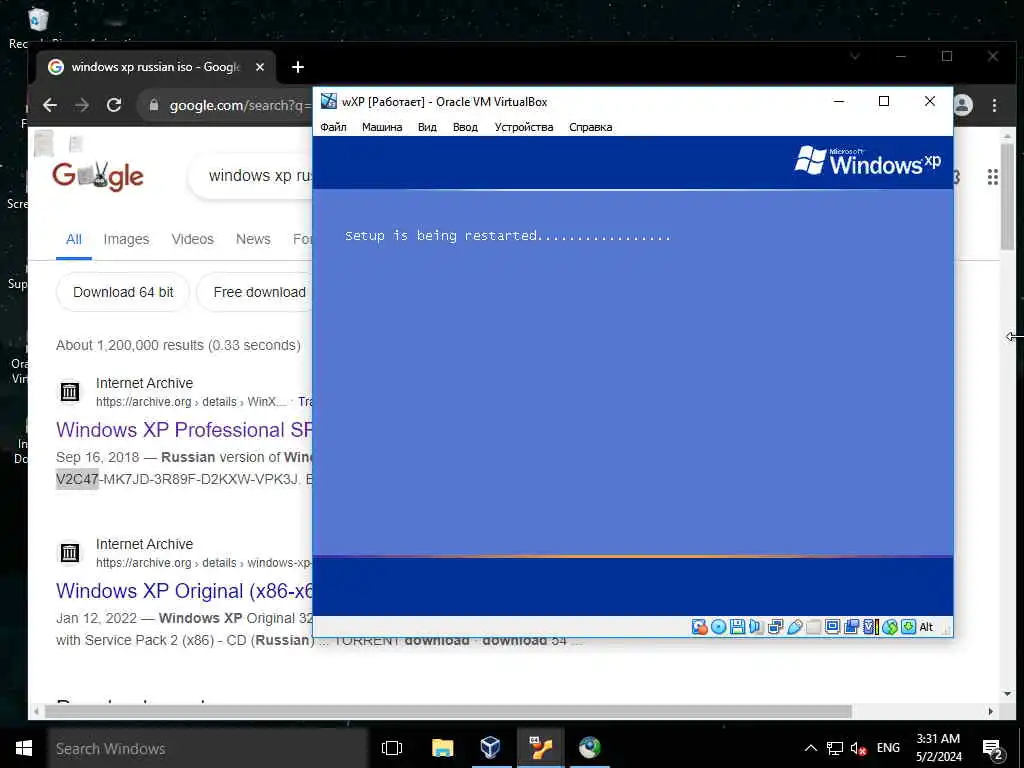Click Chrome forward navigation arrow
This screenshot has height=768, width=1024.
pos(82,105)
